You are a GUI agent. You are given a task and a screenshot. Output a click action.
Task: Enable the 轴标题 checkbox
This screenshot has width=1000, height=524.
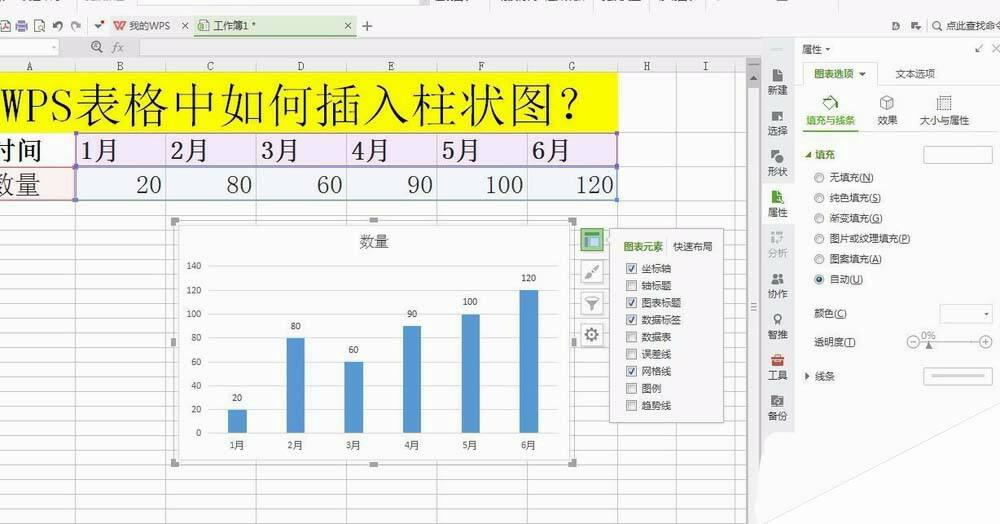tap(631, 286)
